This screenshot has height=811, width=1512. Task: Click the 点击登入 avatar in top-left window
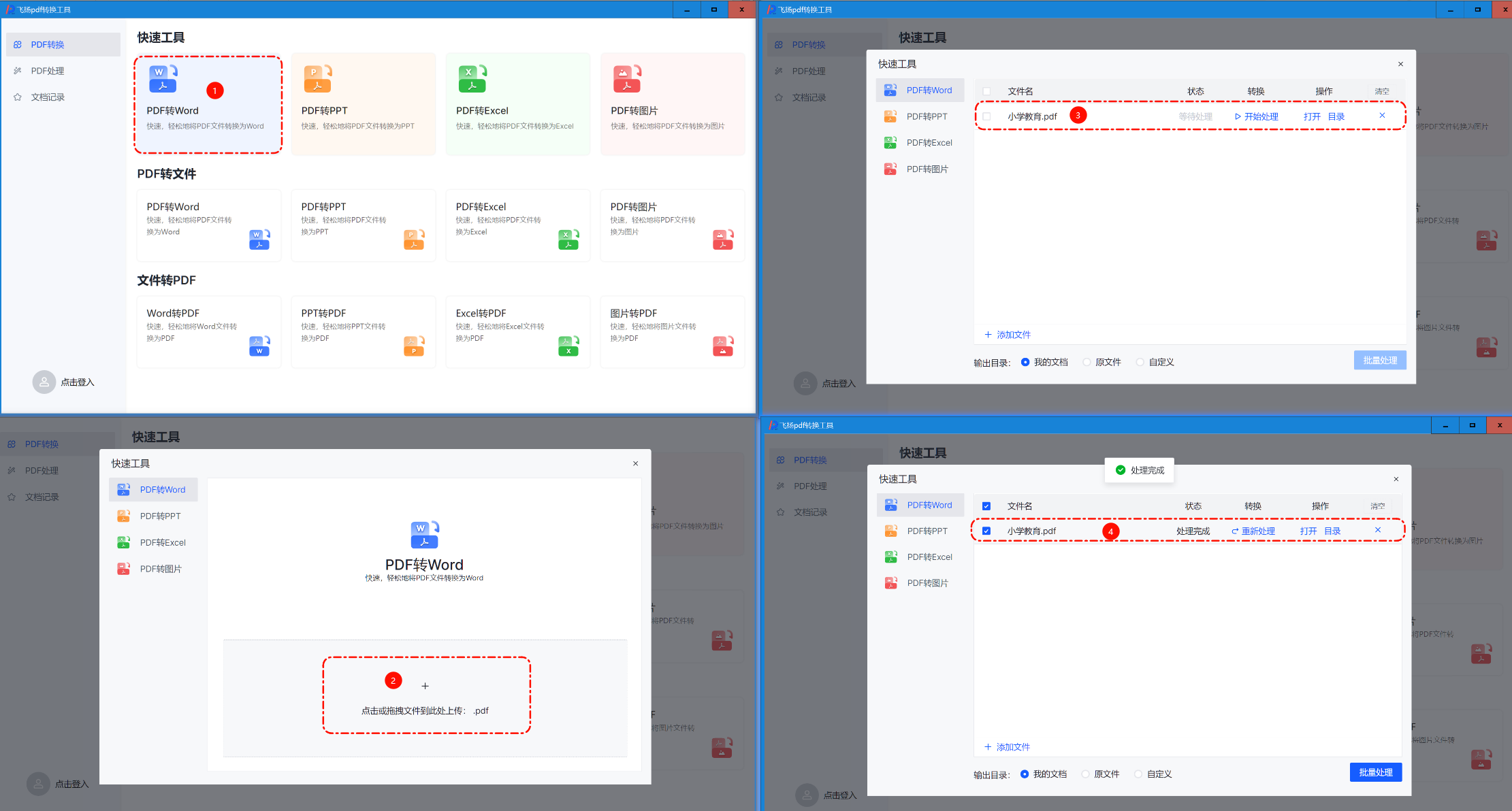point(44,382)
